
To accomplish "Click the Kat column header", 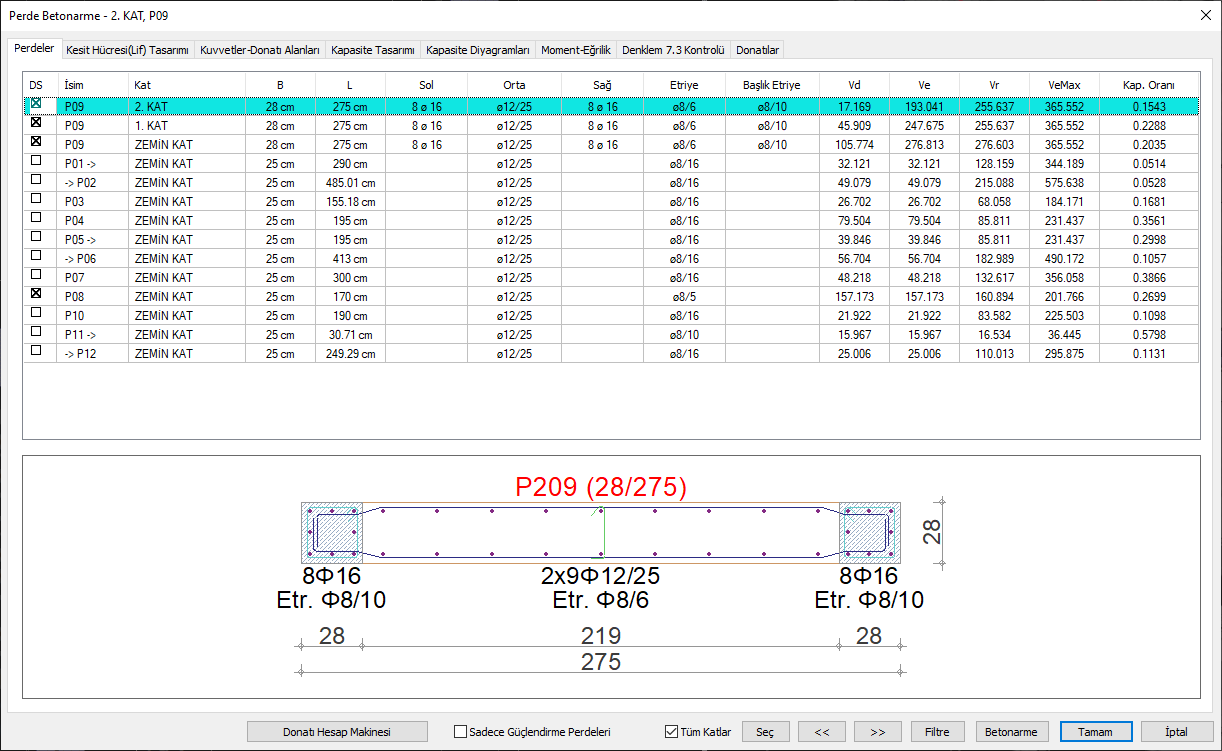I will click(x=187, y=85).
